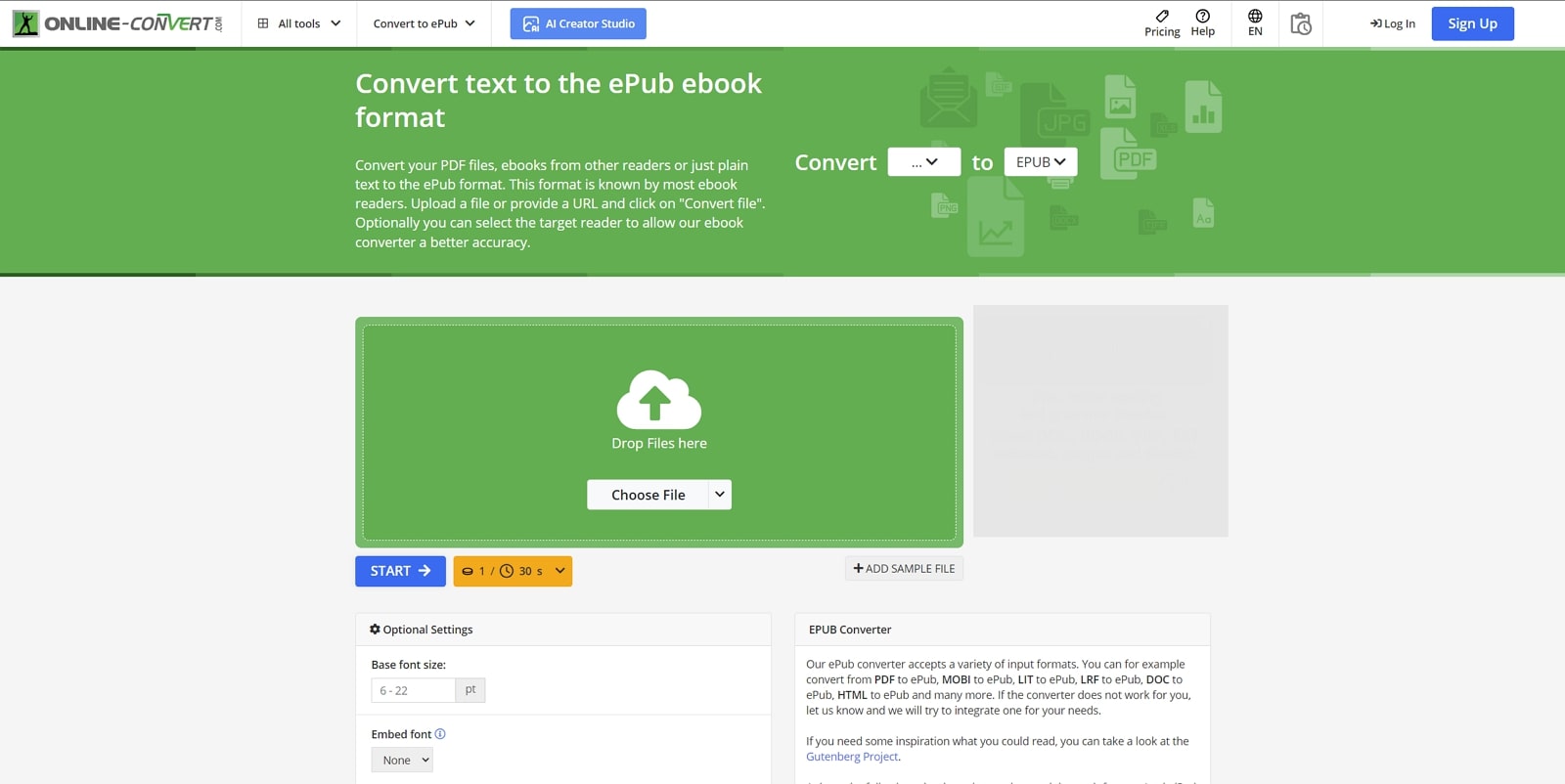Click the Drop Files here text

(x=659, y=443)
